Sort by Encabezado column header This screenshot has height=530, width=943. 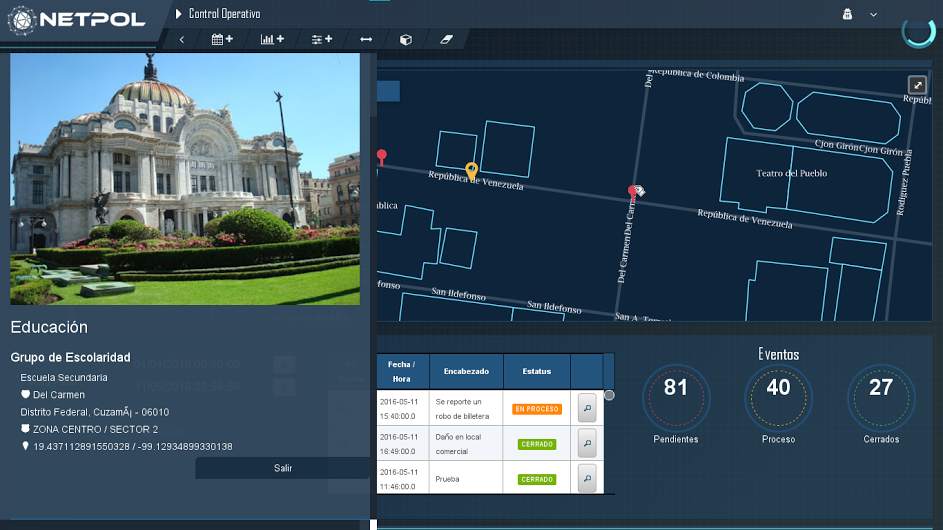point(466,372)
